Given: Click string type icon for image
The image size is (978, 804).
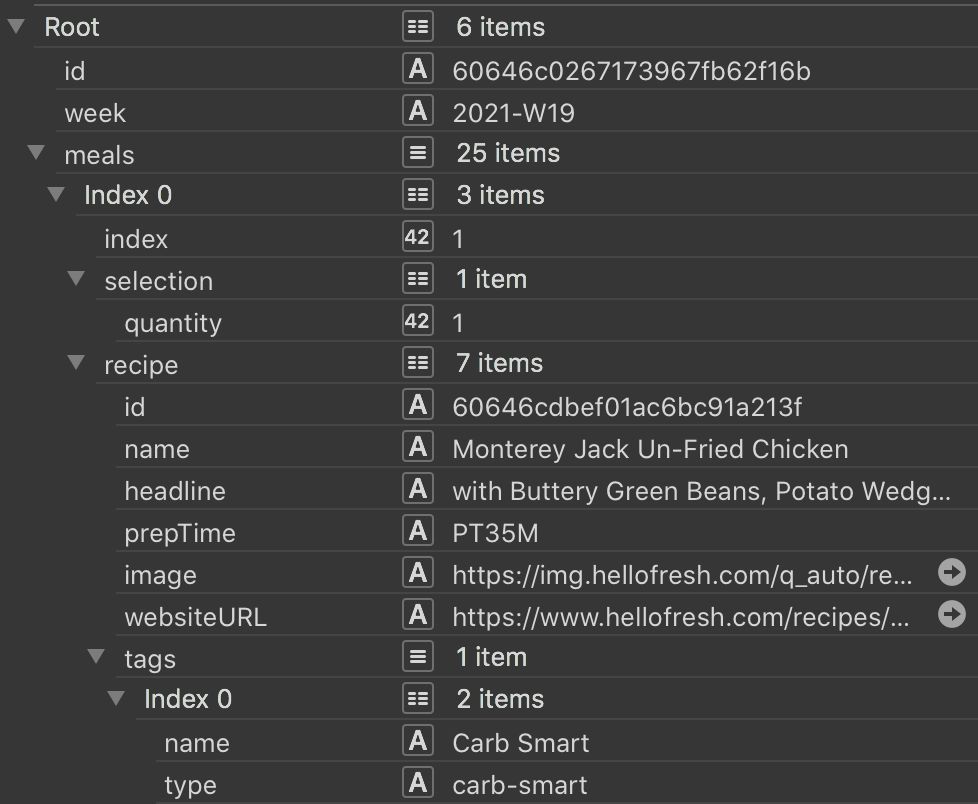Looking at the screenshot, I should click(417, 573).
